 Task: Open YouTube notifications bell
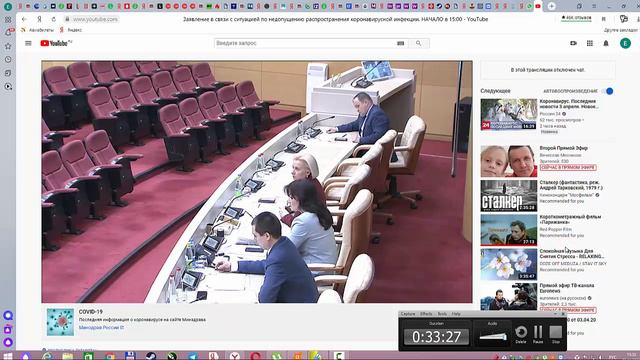pos(606,43)
